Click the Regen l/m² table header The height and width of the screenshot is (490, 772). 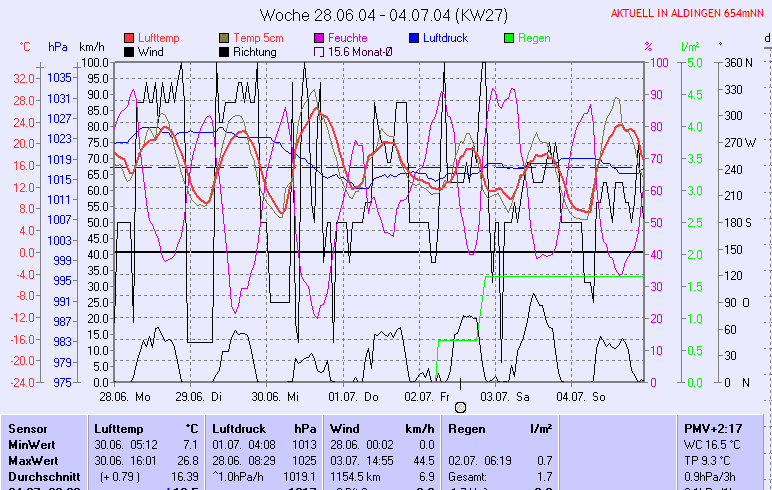(499, 428)
